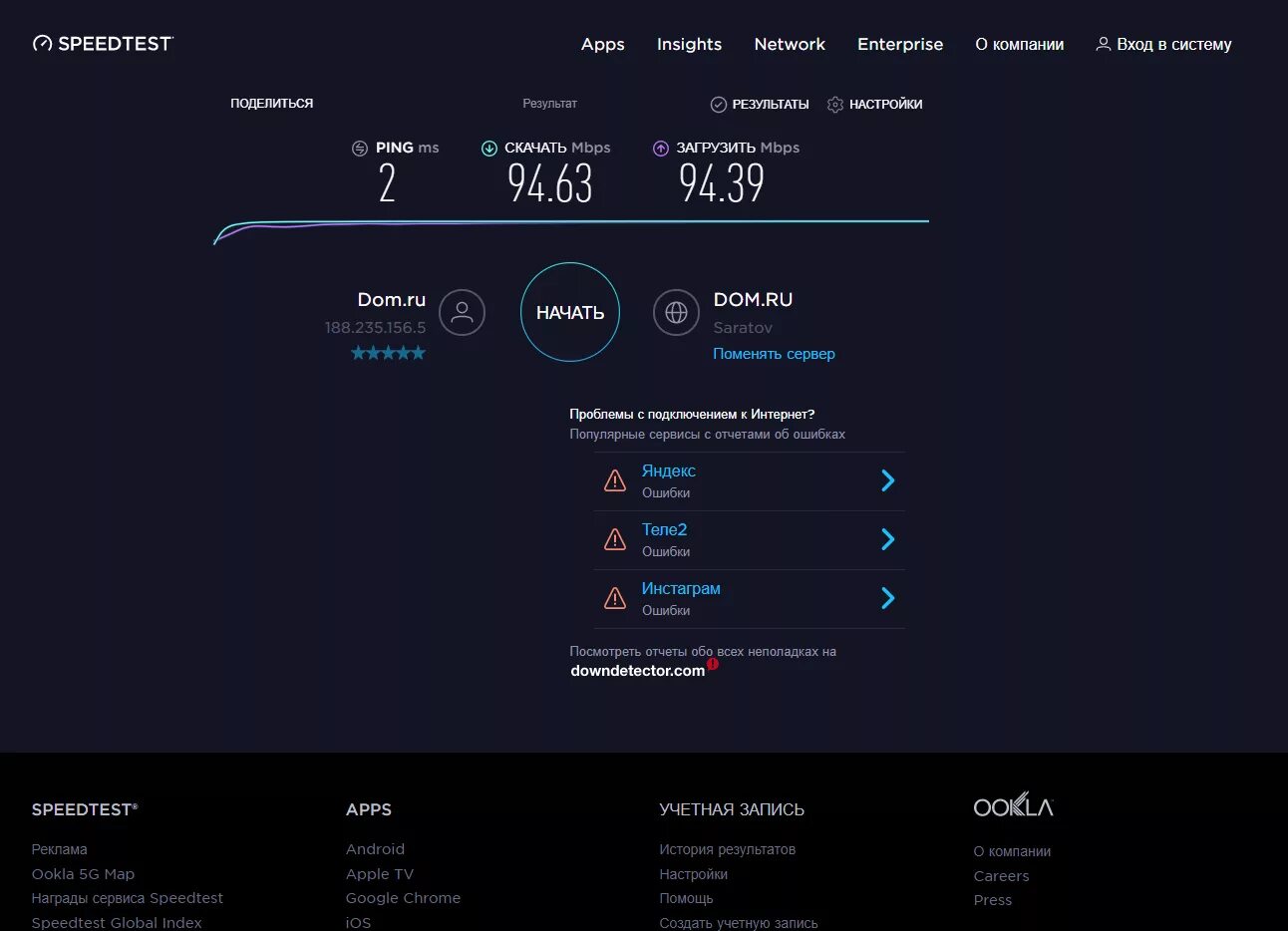Open Реклама footer link

click(x=59, y=849)
